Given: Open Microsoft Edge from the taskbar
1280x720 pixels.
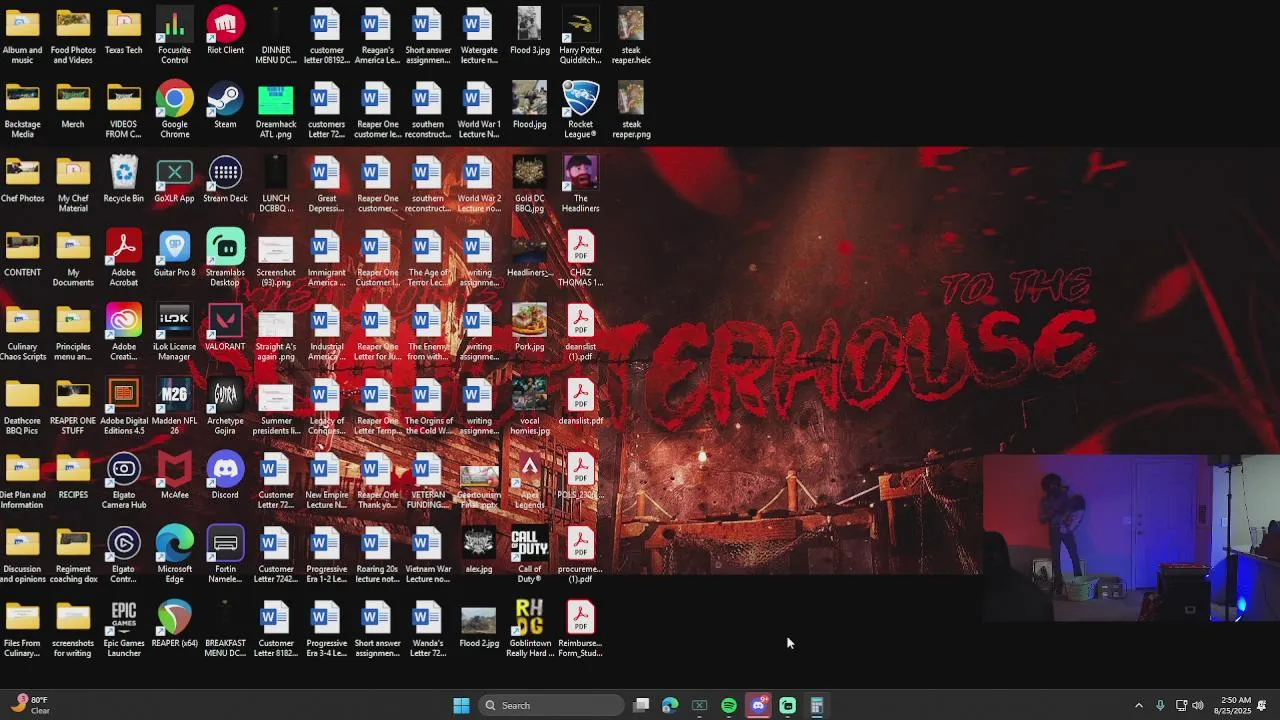Looking at the screenshot, I should point(670,705).
